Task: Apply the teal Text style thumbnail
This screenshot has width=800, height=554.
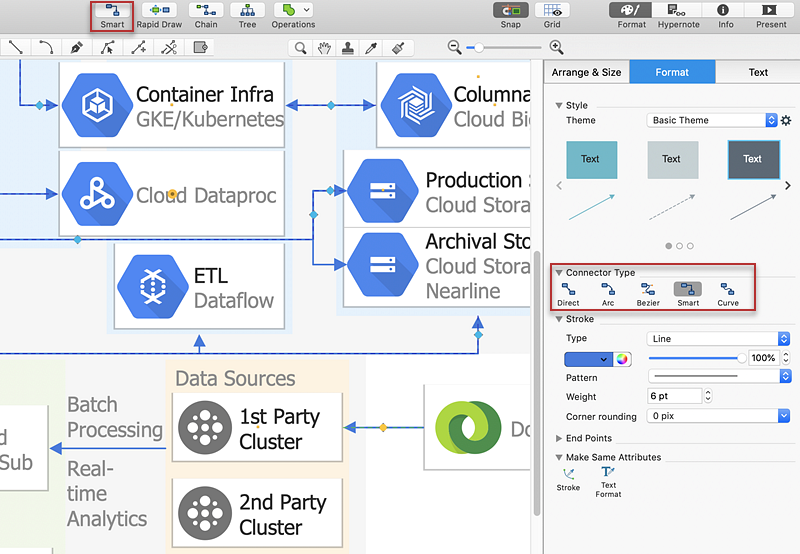Action: (591, 160)
